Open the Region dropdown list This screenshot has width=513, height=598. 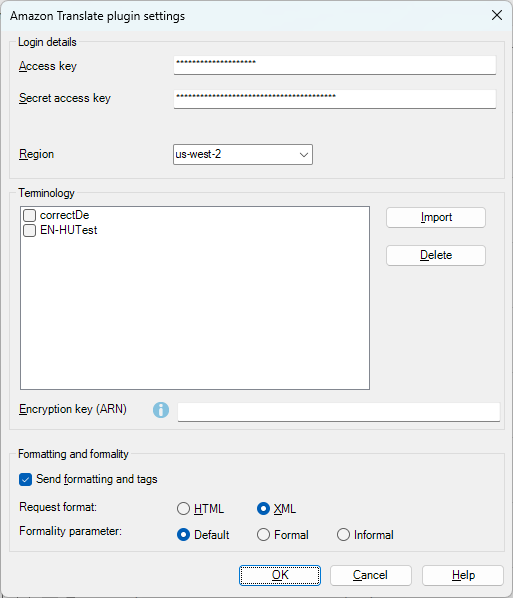tap(243, 154)
